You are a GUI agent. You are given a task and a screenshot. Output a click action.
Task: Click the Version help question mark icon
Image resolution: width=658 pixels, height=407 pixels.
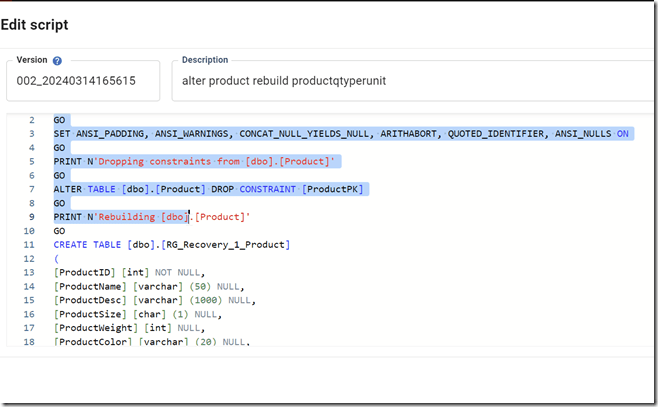coord(57,61)
